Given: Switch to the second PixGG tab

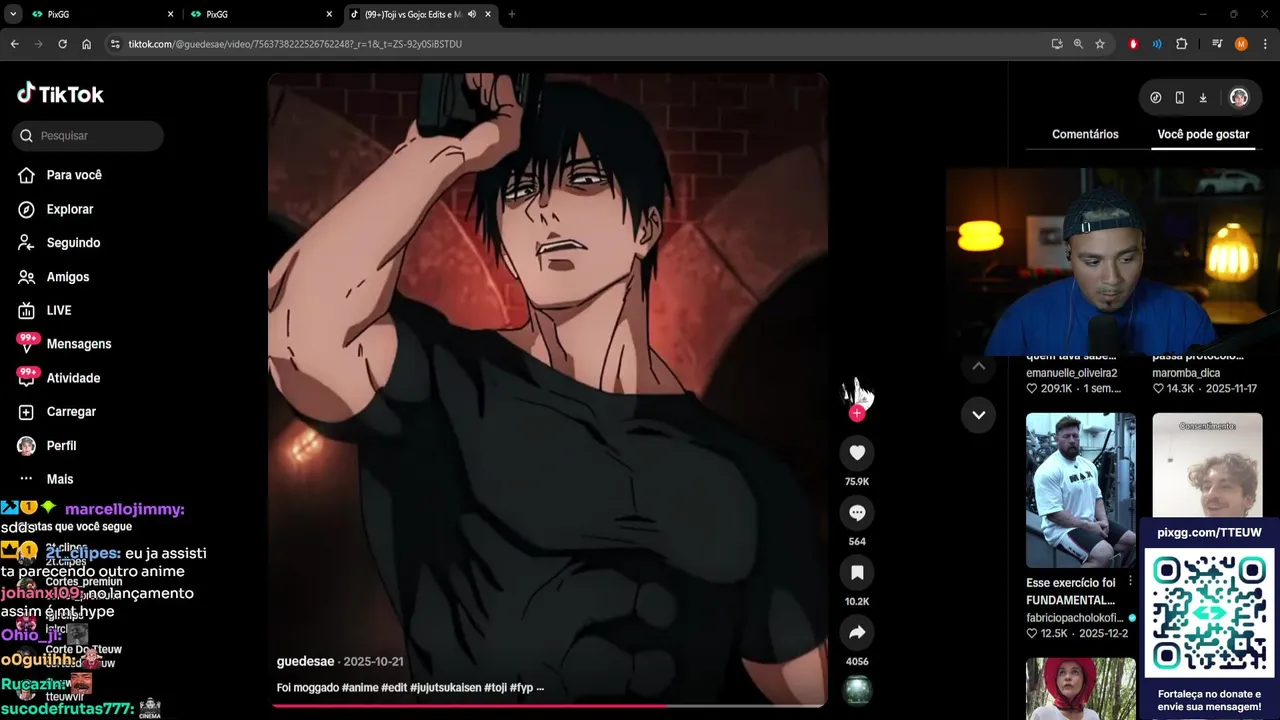Looking at the screenshot, I should tap(260, 14).
